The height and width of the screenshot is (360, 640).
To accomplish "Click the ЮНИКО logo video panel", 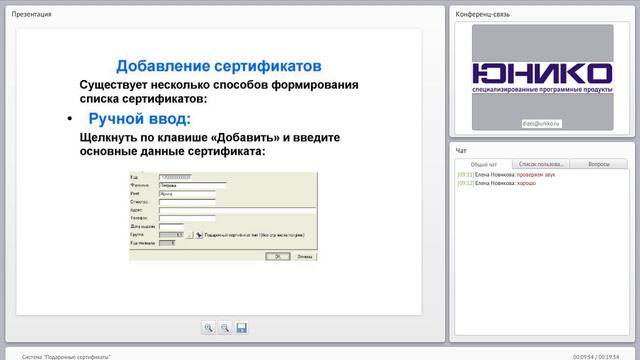I will point(542,77).
